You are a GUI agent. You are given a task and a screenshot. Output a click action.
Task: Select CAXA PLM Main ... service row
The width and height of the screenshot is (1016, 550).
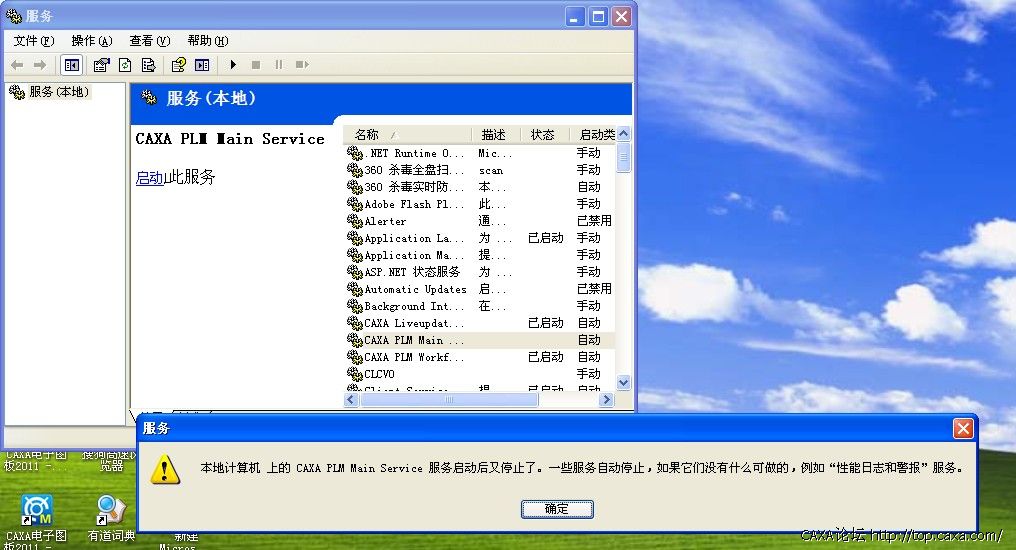click(x=479, y=340)
